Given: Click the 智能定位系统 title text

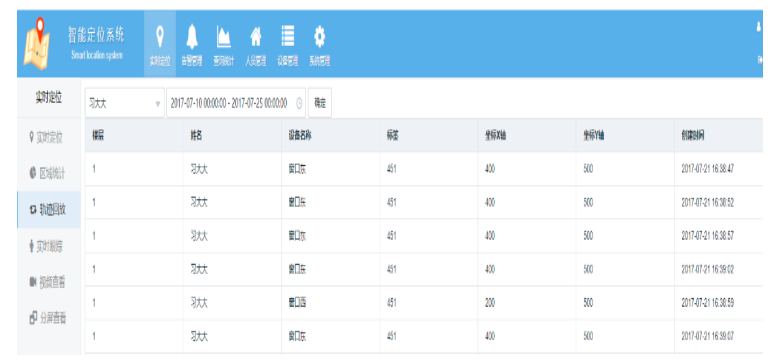Looking at the screenshot, I should [96, 35].
